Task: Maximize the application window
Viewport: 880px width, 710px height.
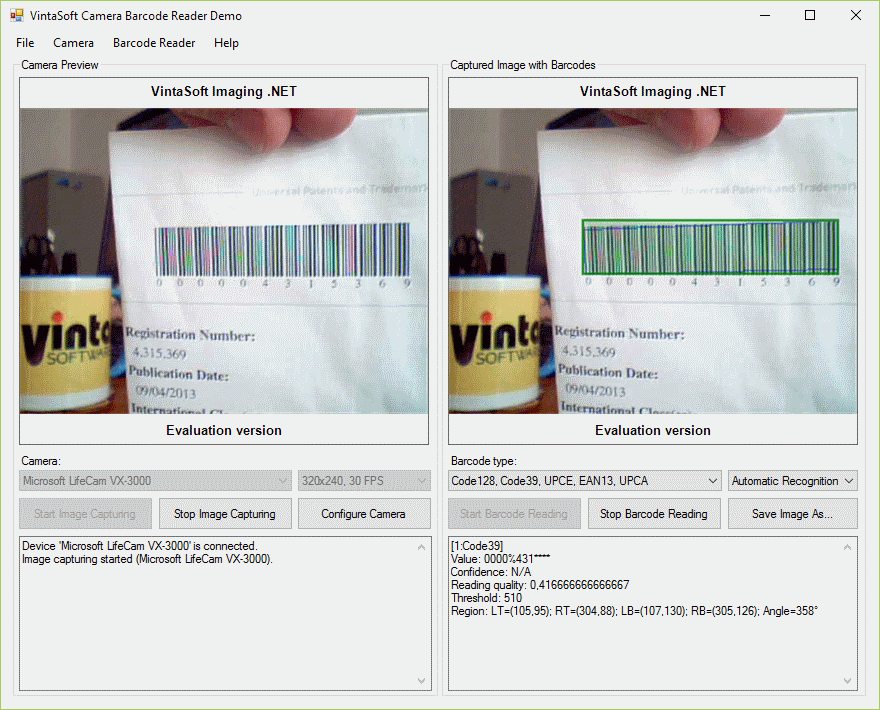Action: click(x=810, y=16)
